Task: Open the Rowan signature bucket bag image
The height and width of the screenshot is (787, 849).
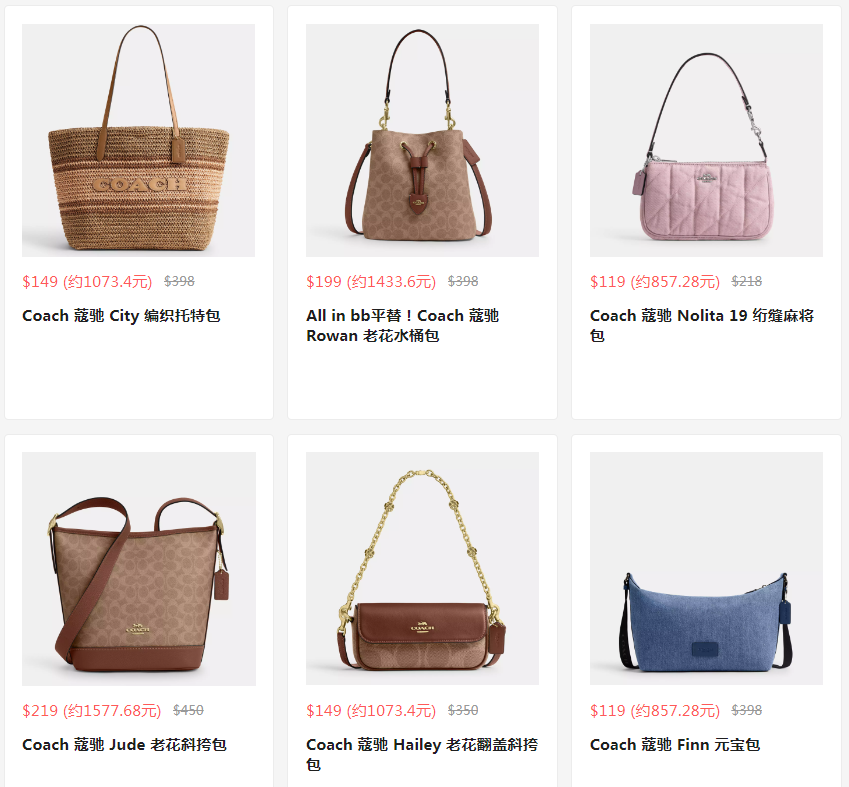Action: coord(422,140)
